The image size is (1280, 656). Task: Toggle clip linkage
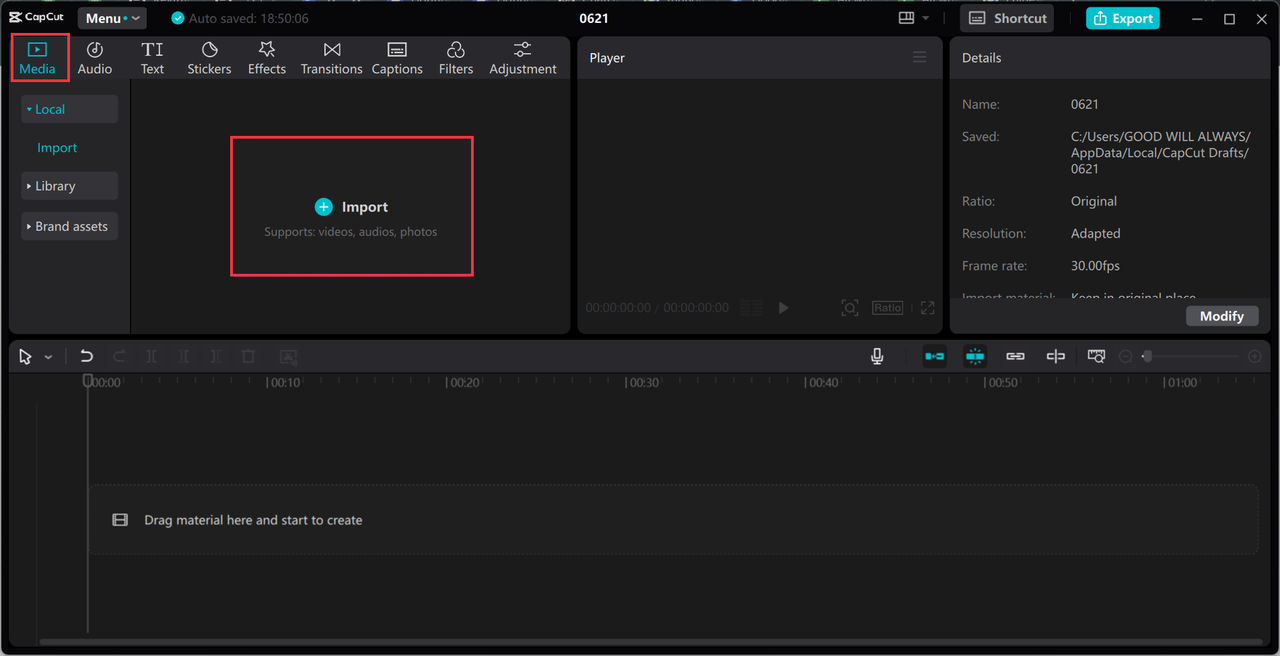coord(1015,356)
